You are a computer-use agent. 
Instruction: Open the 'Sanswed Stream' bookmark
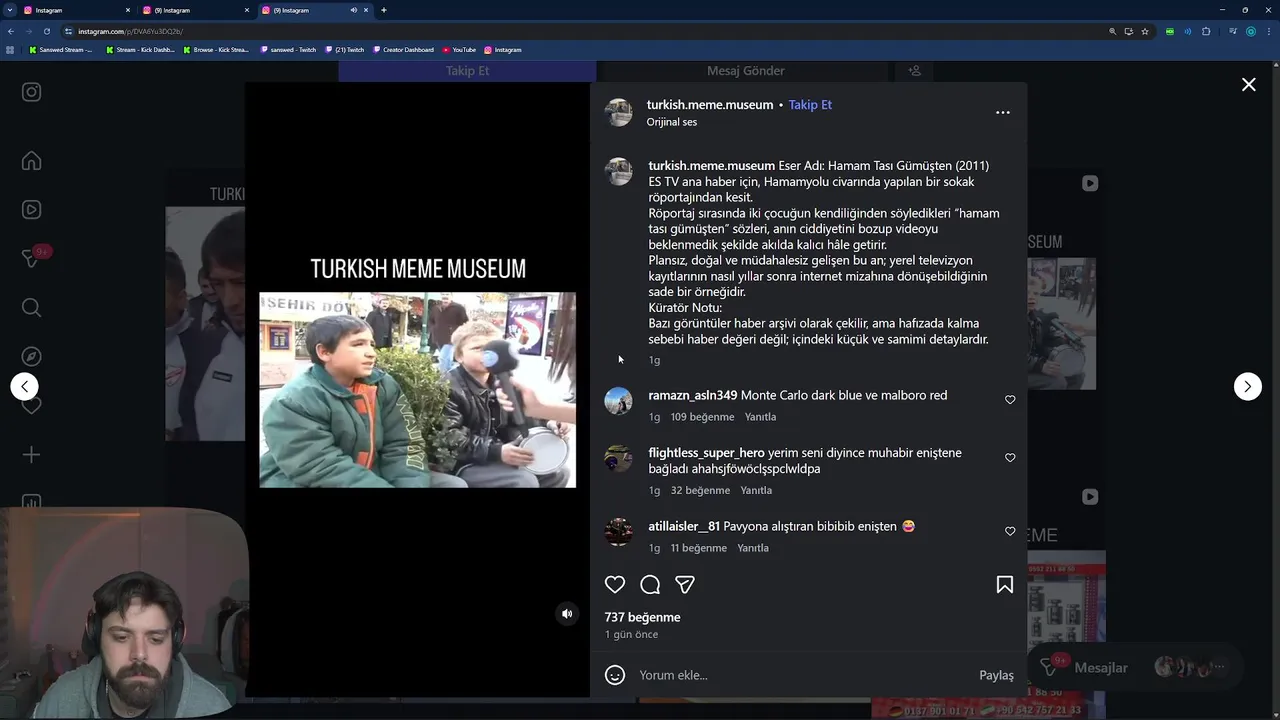(61, 50)
